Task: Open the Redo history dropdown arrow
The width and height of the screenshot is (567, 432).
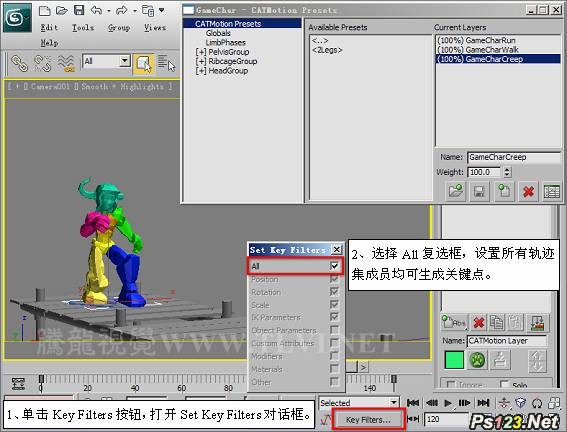Action: 135,11
